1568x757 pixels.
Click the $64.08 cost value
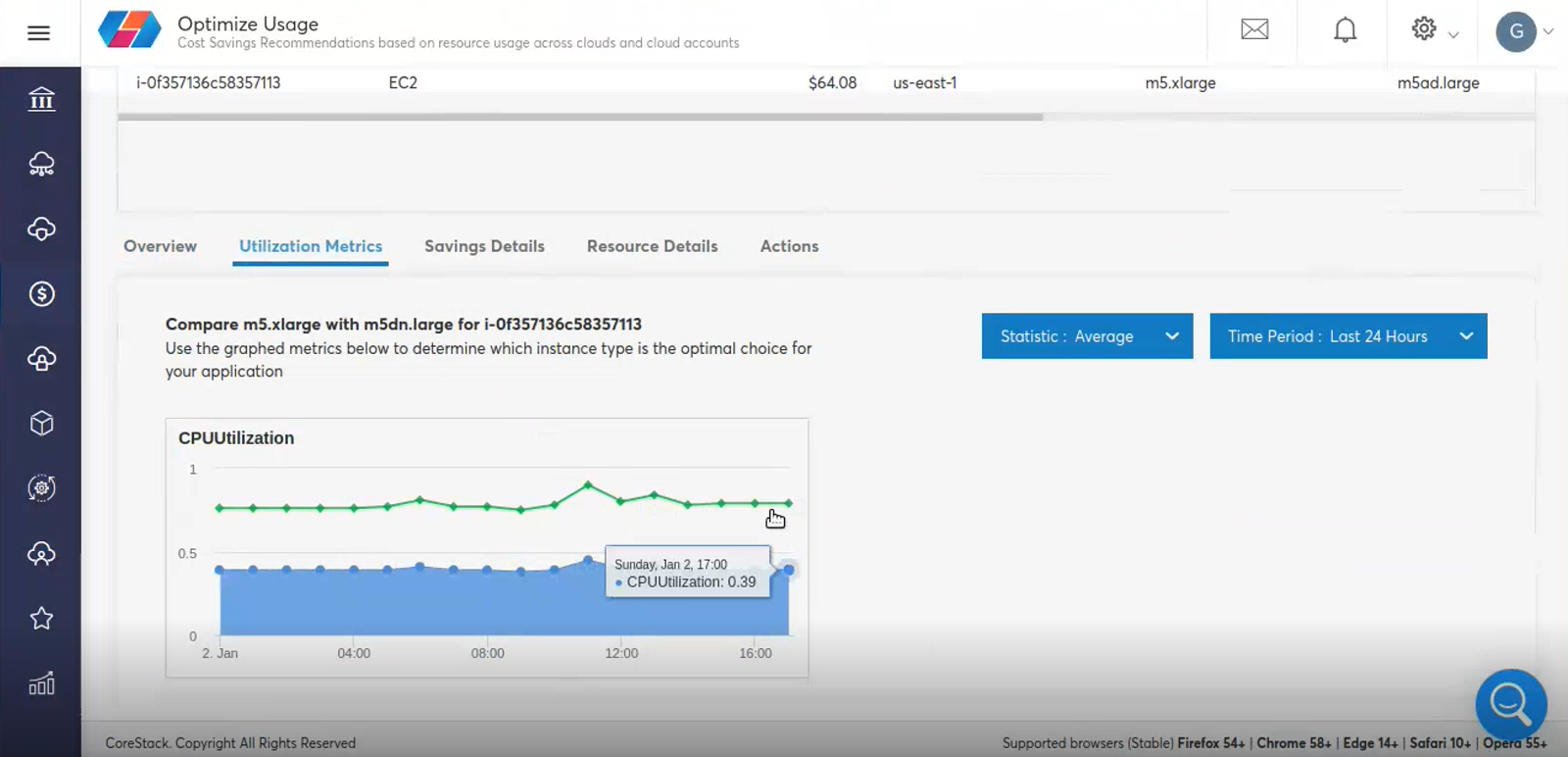[832, 83]
